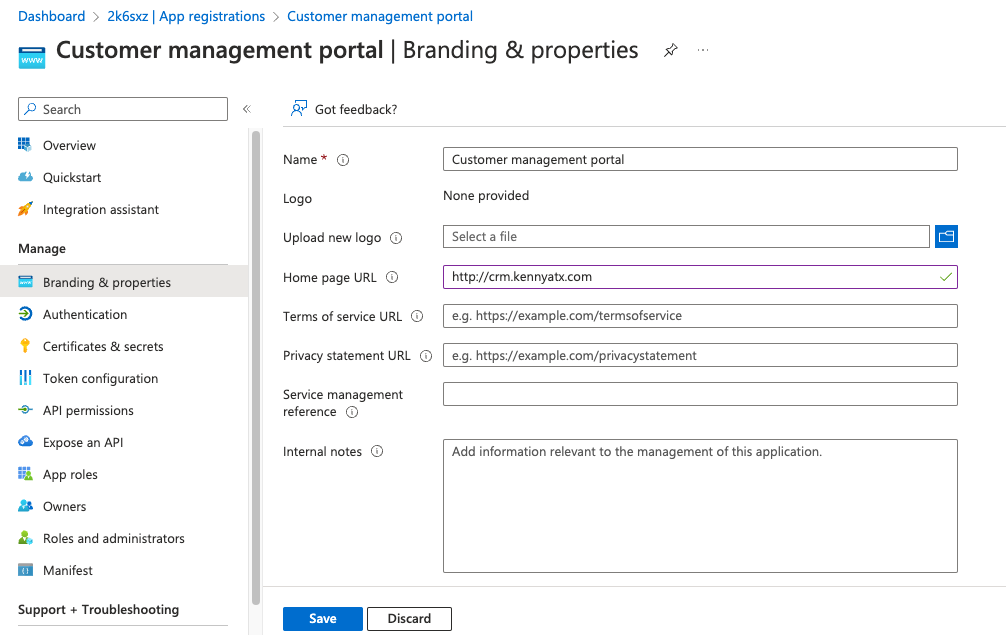Viewport: 1006px width, 635px height.
Task: Open the Manifest editor
Action: pos(66,570)
